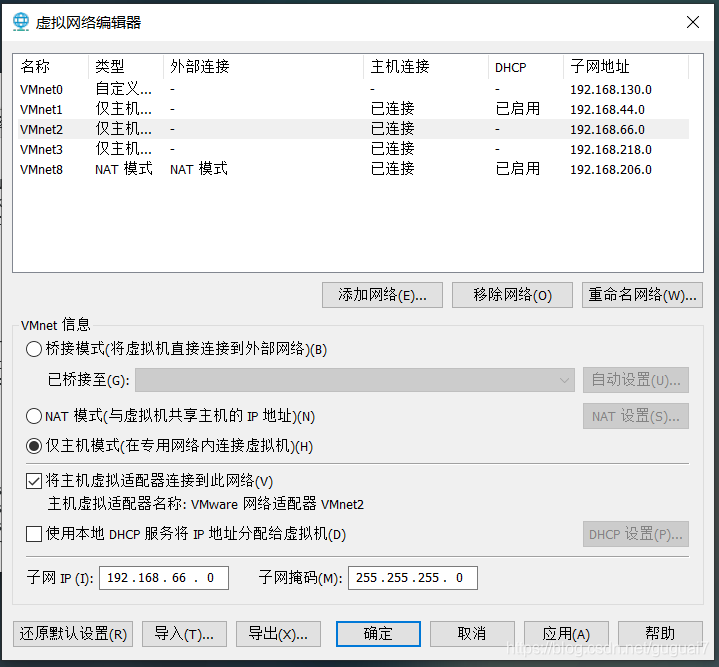Click 自定义 type cell for VMnet0
Screen dimensions: 719x667
tap(123, 89)
